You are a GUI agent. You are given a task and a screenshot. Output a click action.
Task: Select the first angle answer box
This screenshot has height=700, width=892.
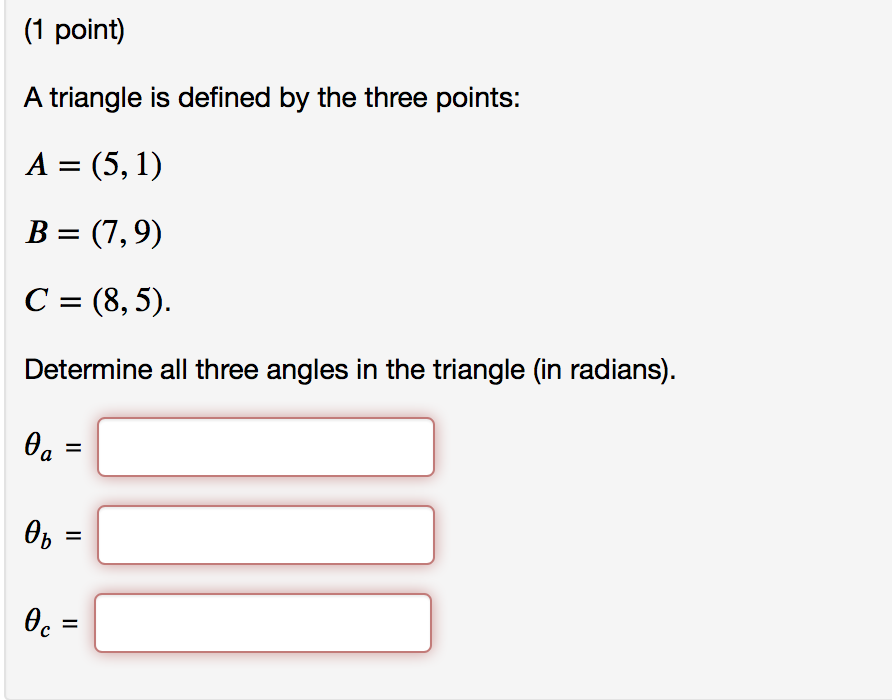coord(265,447)
